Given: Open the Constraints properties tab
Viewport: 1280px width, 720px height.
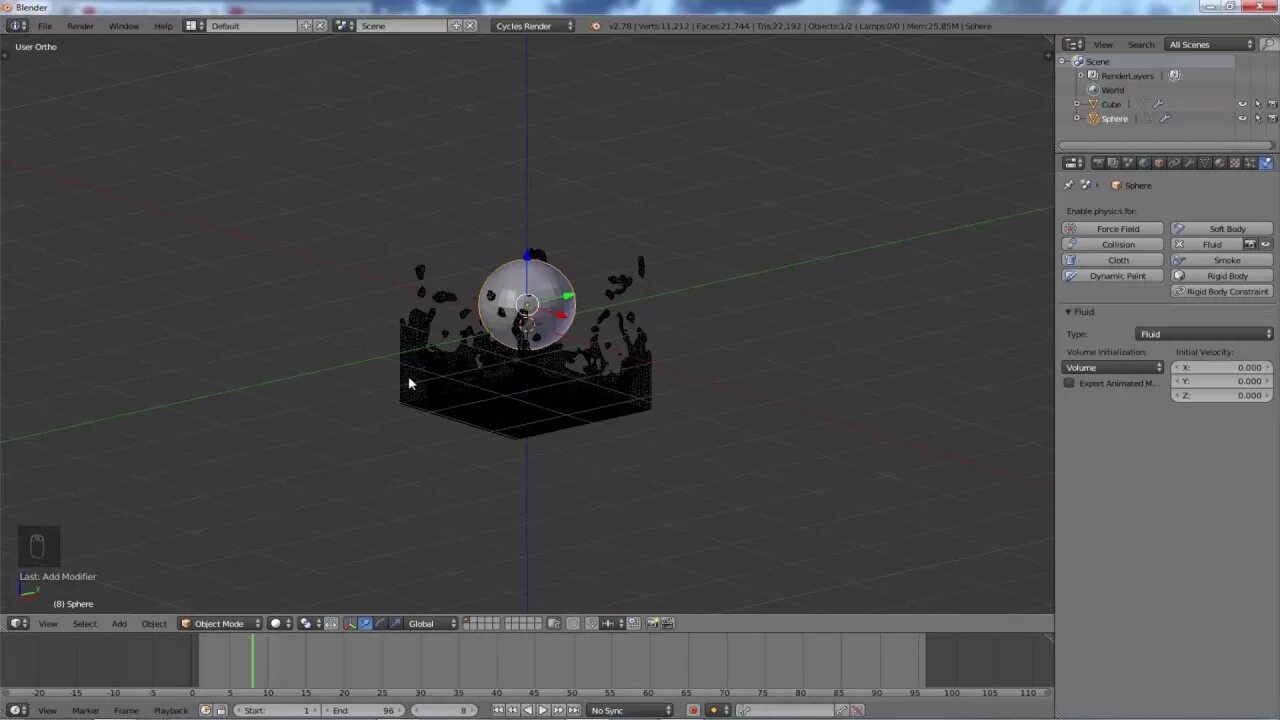Looking at the screenshot, I should 1174,163.
